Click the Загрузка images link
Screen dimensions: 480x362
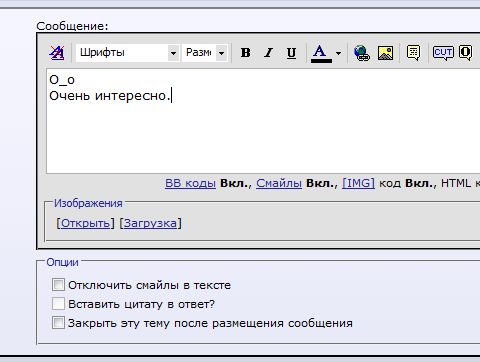150,223
